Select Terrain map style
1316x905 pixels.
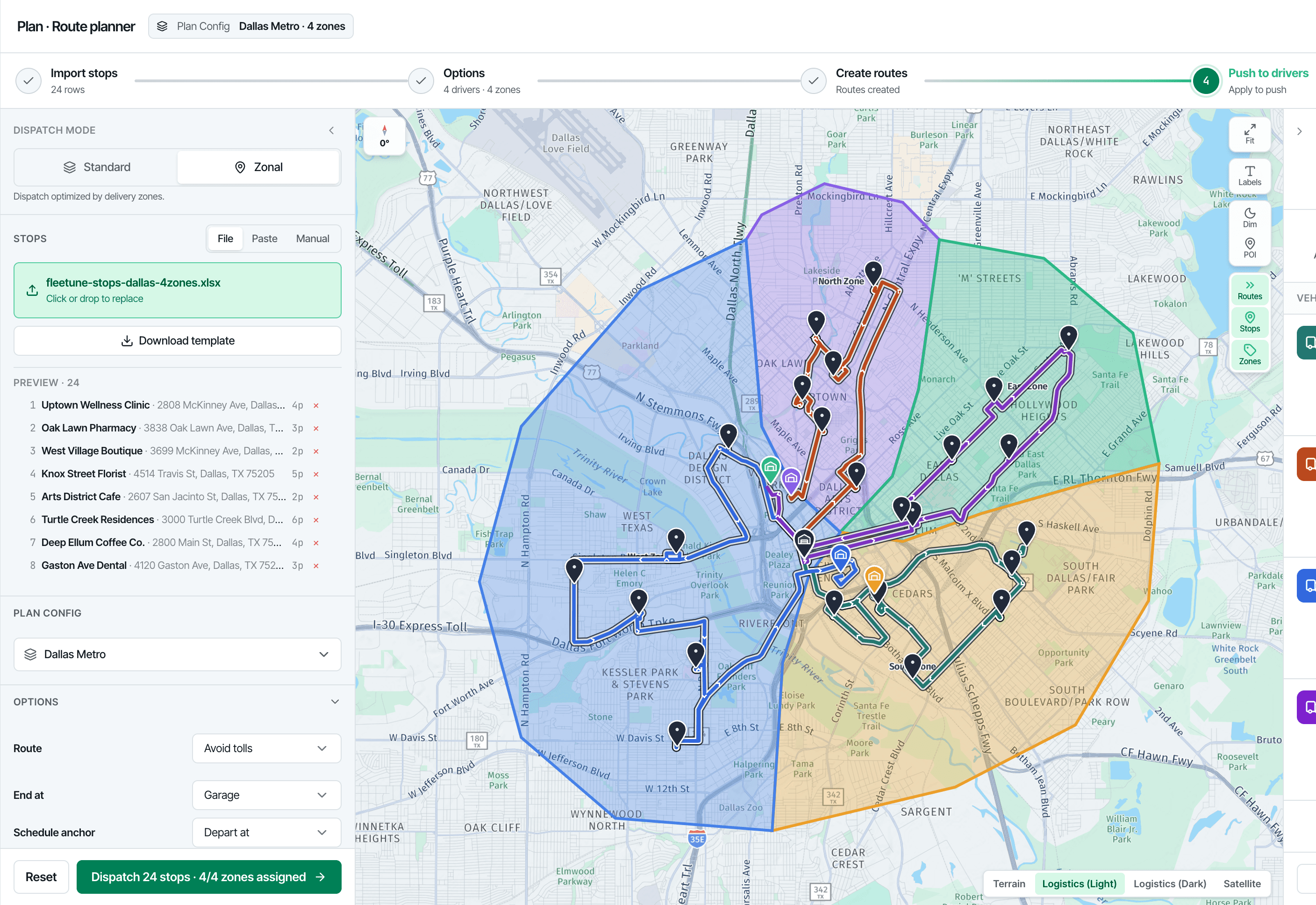tap(1009, 883)
